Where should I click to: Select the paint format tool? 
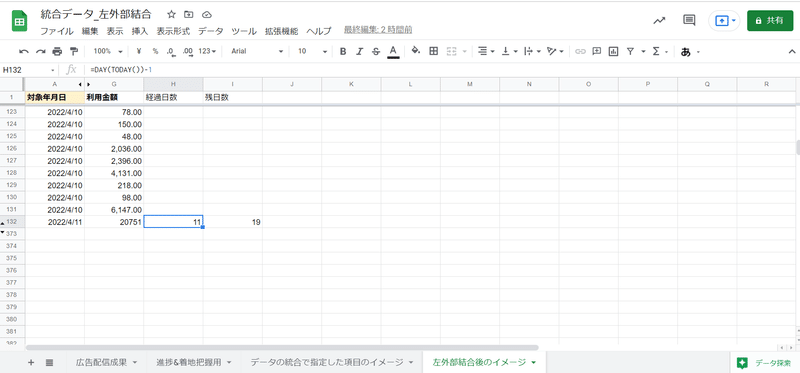(74, 52)
